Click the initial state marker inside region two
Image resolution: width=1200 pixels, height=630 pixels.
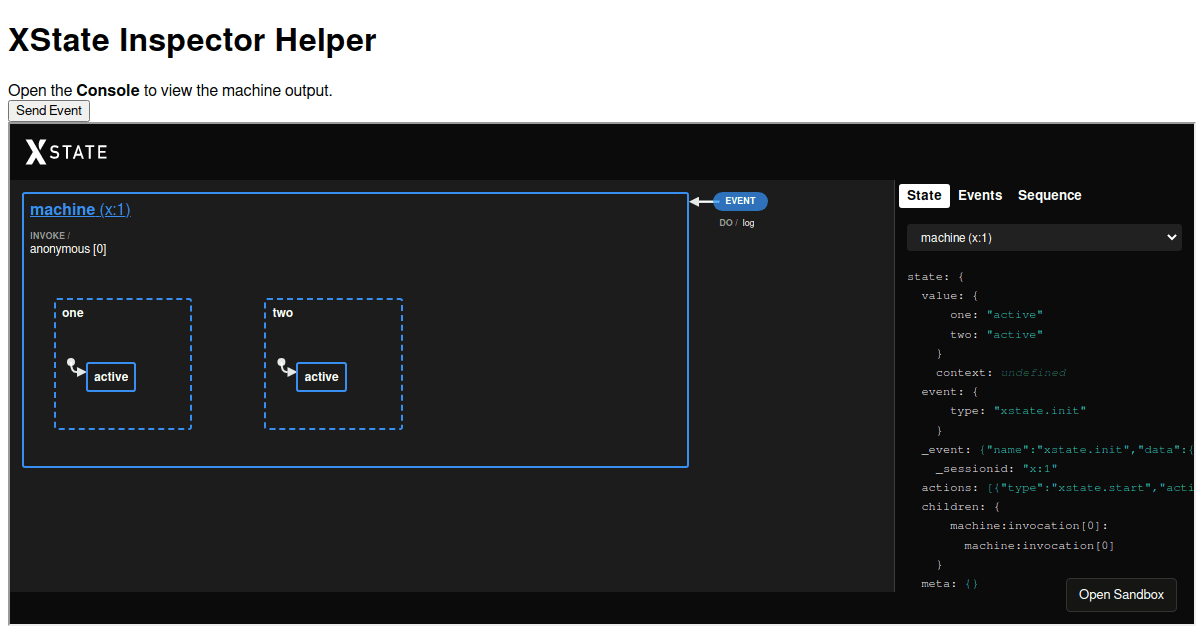(286, 366)
